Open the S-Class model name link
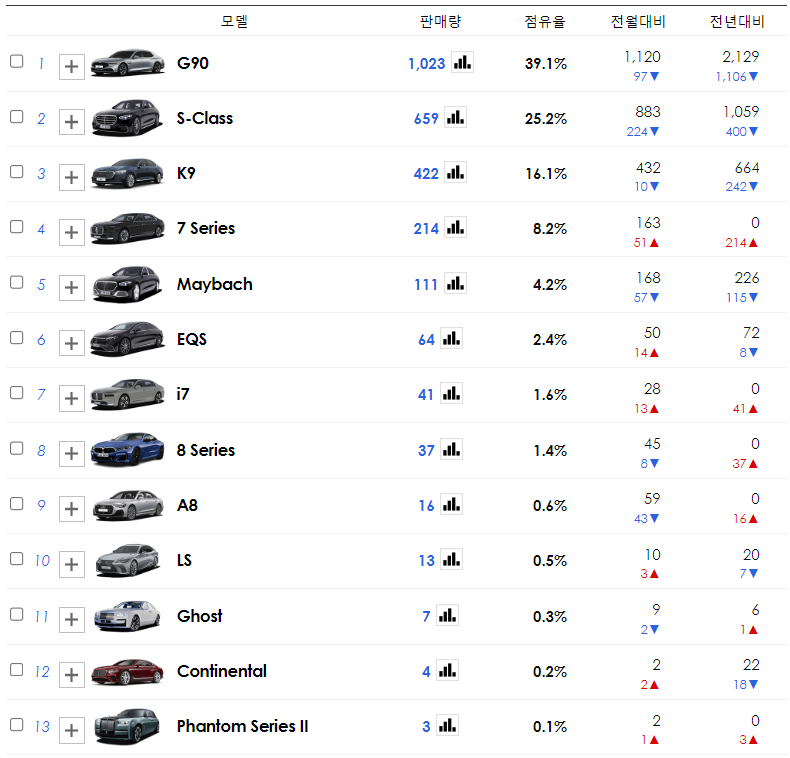The height and width of the screenshot is (758, 790). point(205,118)
